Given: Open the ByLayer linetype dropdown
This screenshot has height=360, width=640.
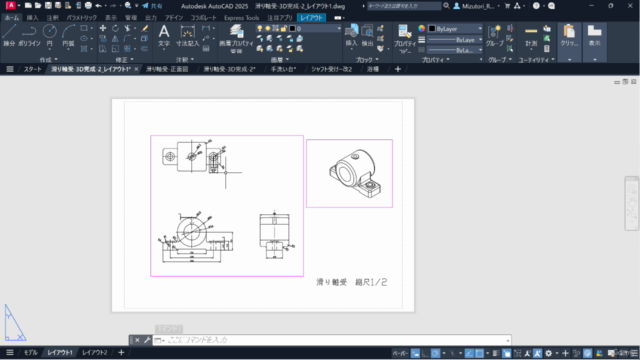Looking at the screenshot, I should (455, 50).
